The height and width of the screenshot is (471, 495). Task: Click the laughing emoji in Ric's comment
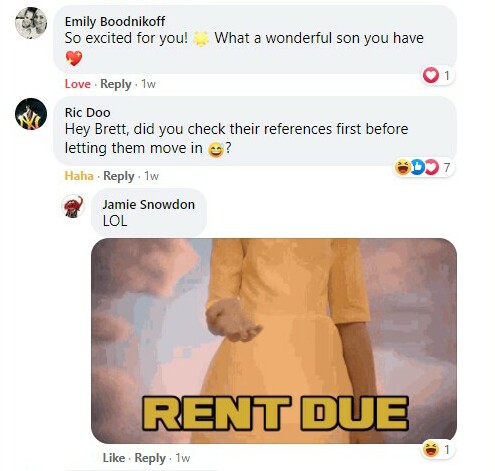(x=216, y=150)
